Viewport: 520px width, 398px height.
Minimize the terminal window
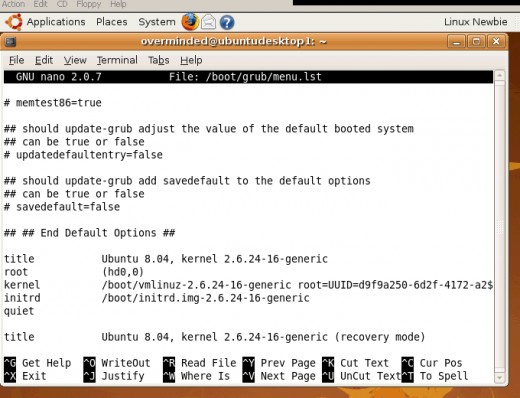(457, 42)
